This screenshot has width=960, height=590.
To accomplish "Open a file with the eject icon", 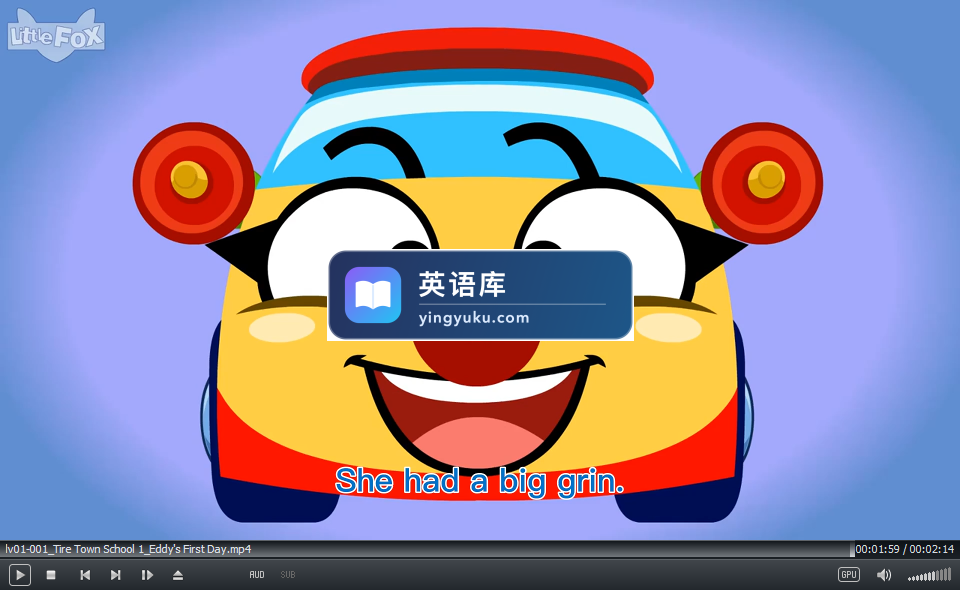I will point(178,575).
